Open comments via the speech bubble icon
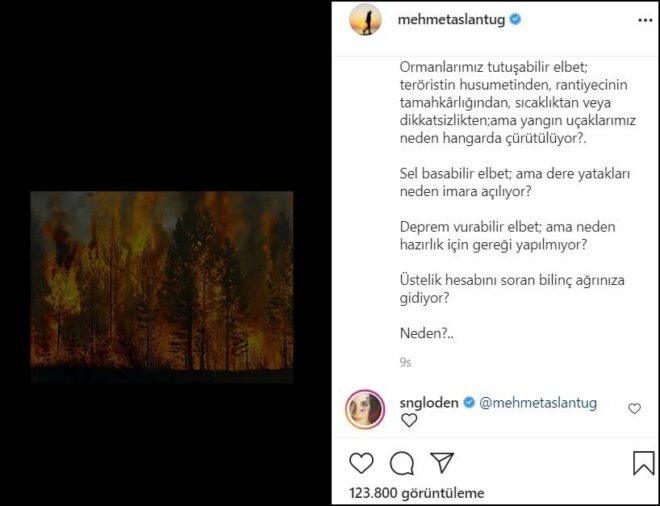 (401, 464)
